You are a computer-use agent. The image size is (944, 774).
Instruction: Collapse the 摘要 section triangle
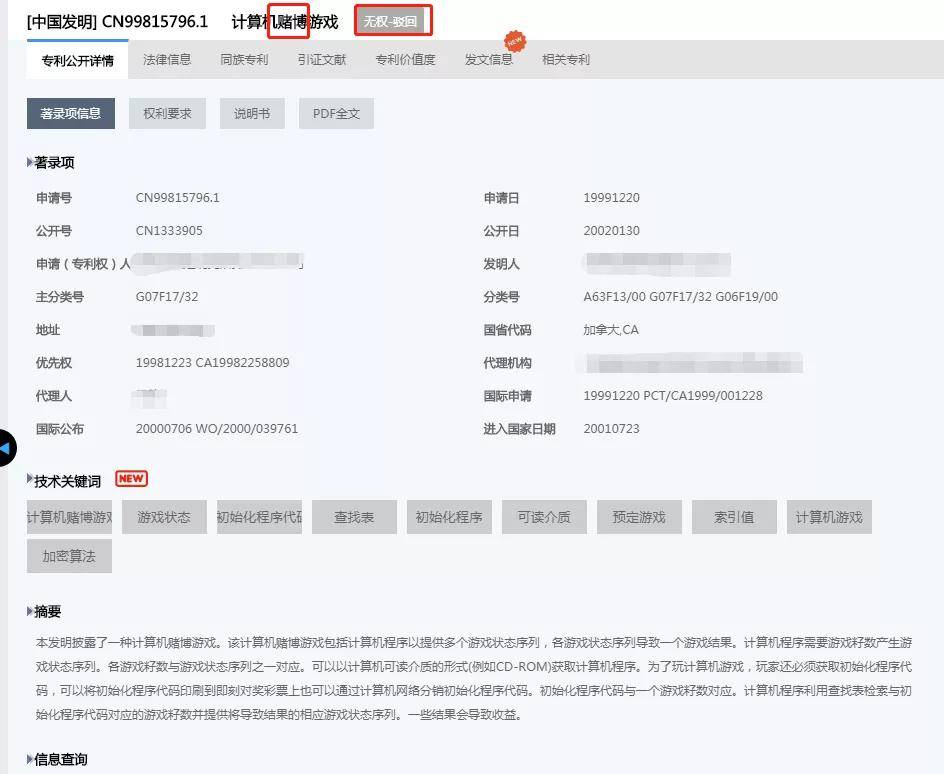click(30, 611)
